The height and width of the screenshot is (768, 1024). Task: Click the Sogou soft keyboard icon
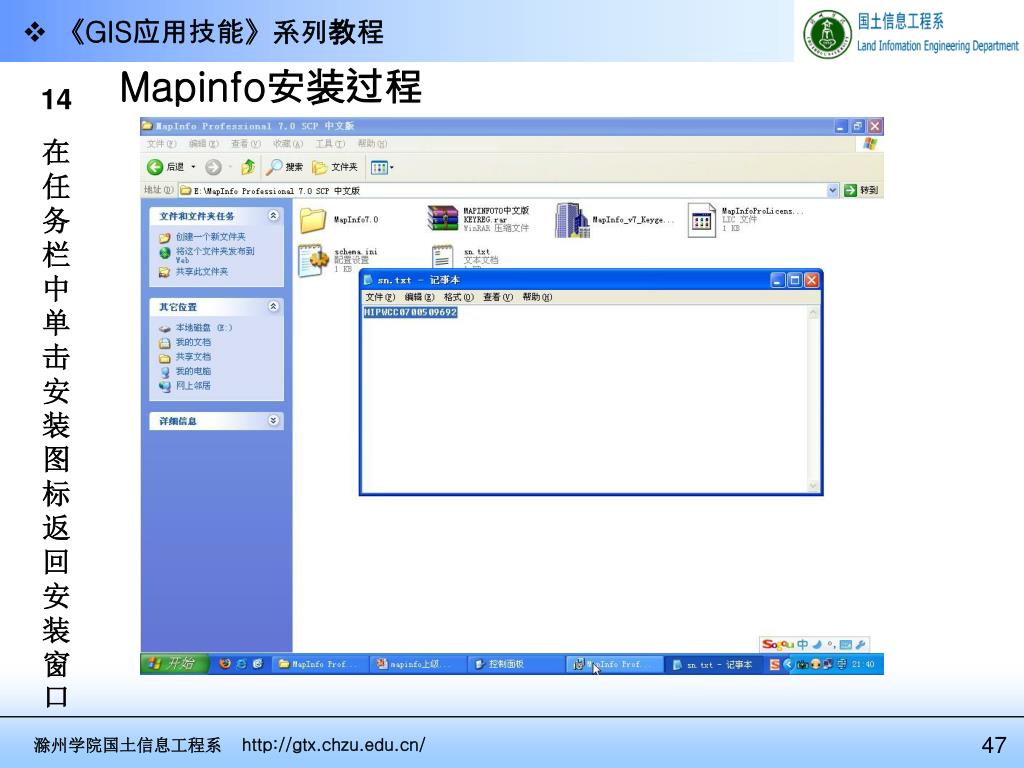846,645
